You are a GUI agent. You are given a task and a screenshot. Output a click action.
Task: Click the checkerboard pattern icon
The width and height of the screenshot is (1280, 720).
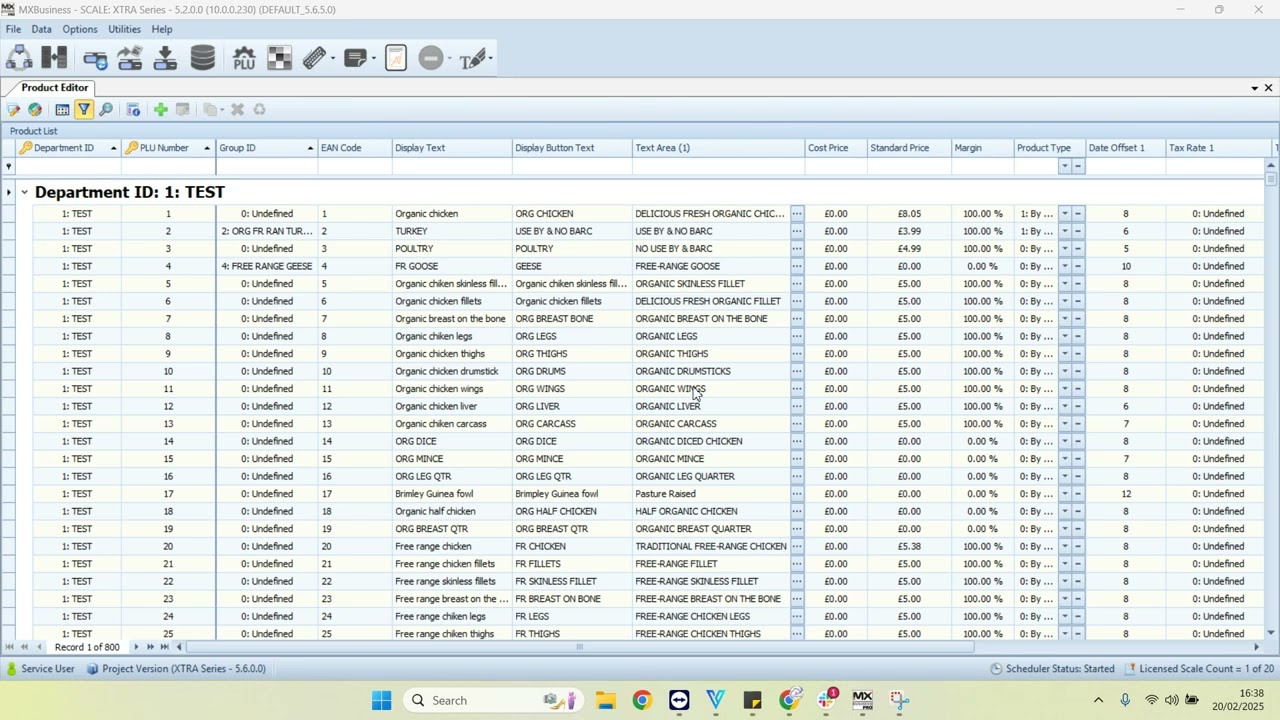coord(280,58)
